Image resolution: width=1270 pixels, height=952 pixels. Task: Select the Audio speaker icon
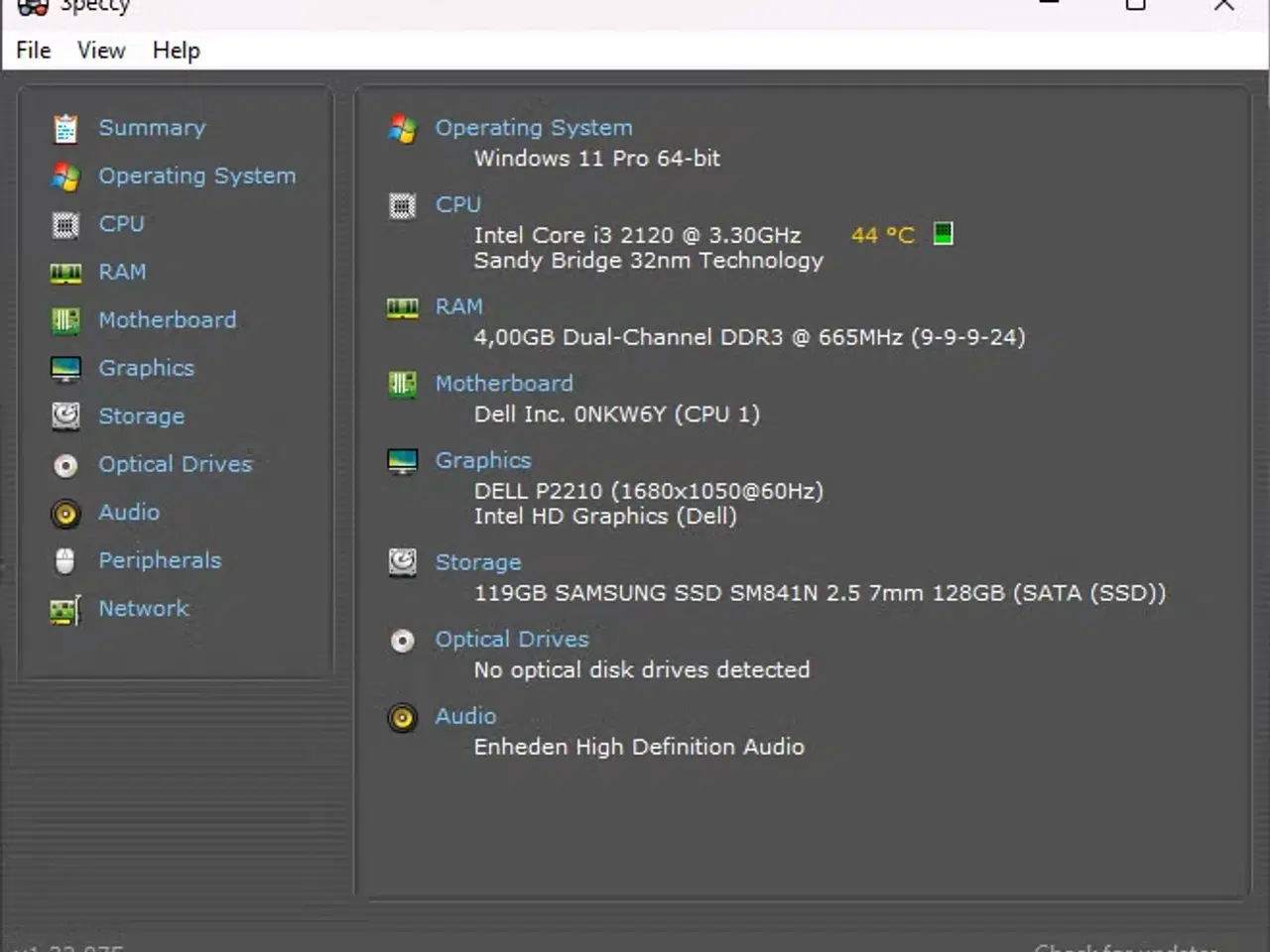(x=65, y=513)
